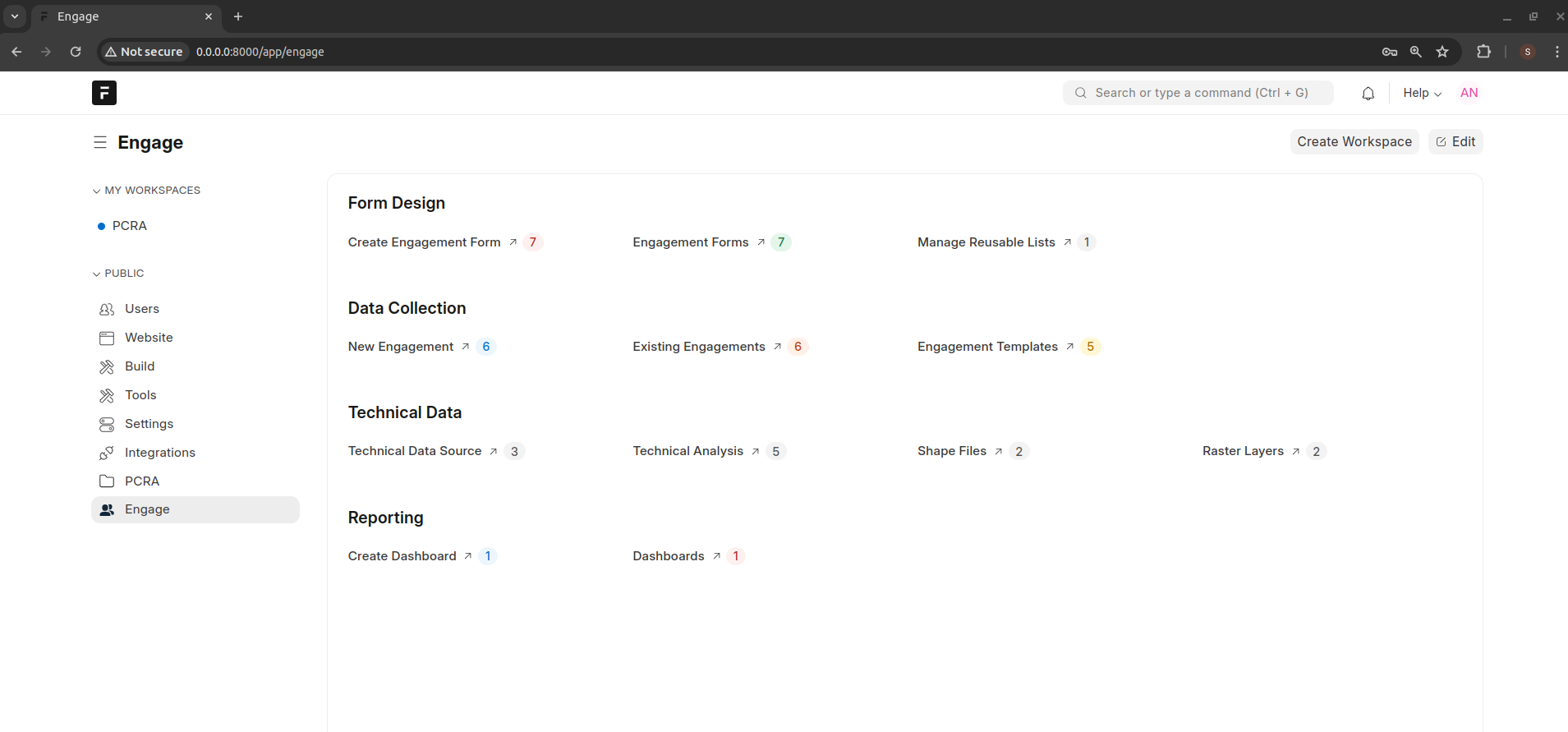The image size is (1568, 732).
Task: Toggle the sidebar hamburger icon
Action: [100, 142]
